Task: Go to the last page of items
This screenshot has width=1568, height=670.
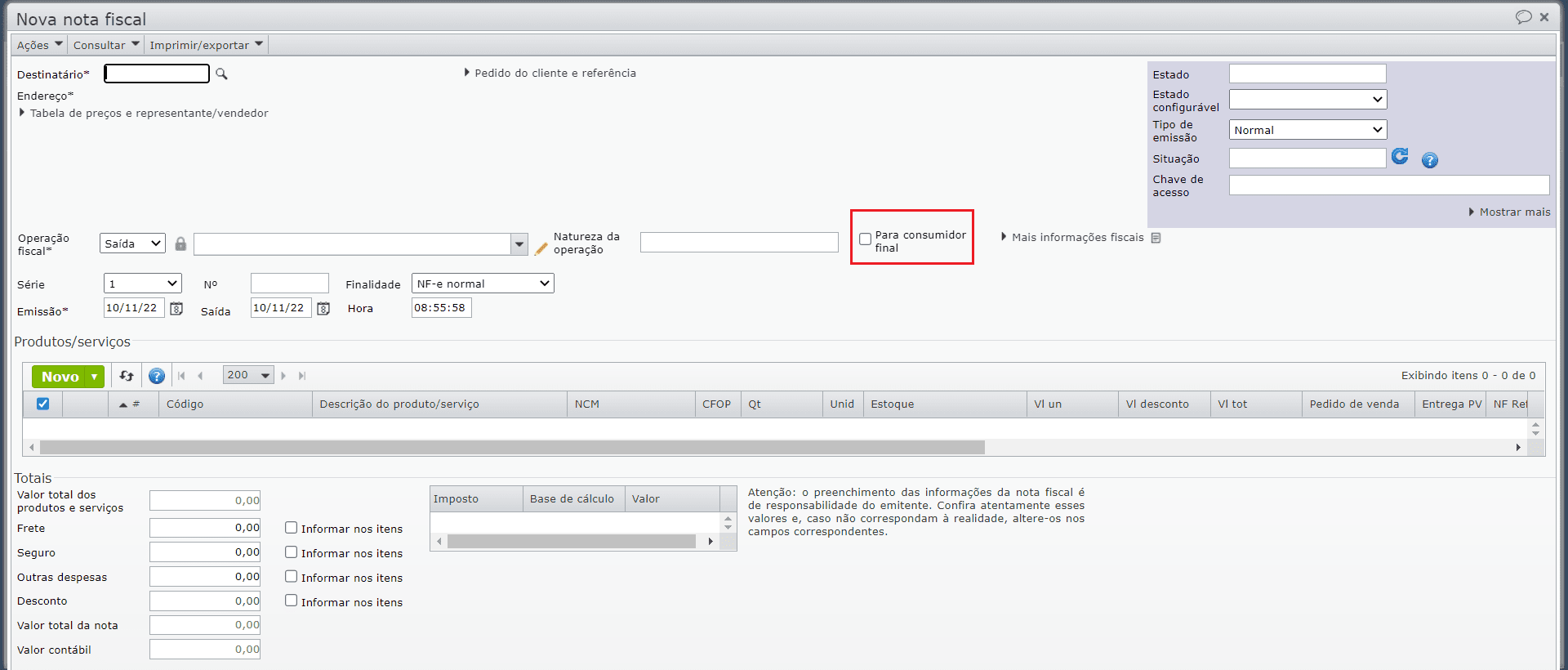Action: pyautogui.click(x=302, y=376)
